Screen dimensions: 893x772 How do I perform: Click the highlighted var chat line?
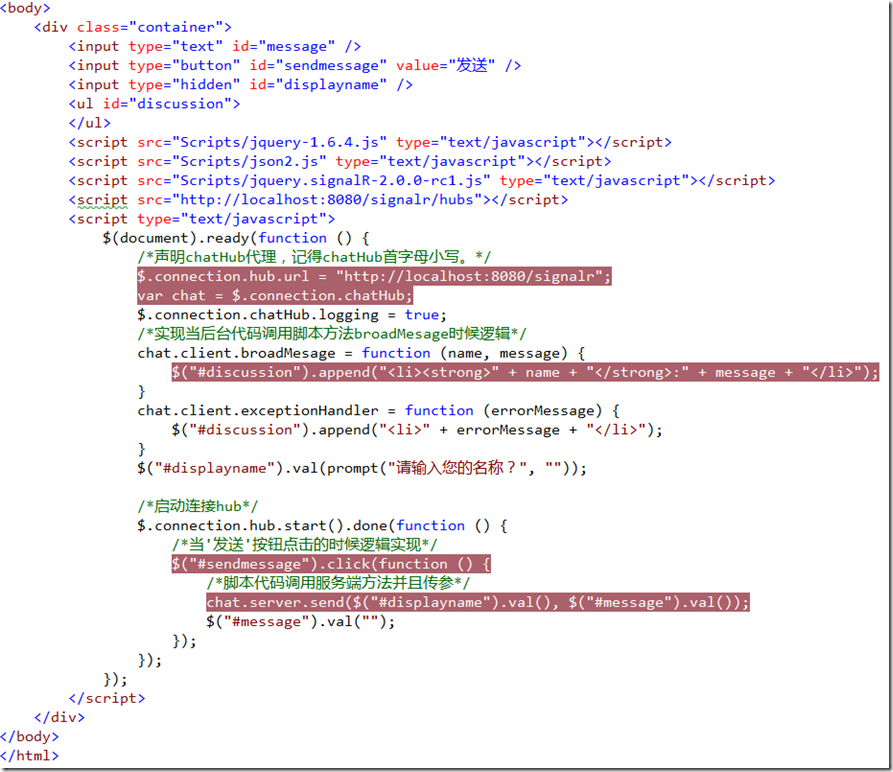[275, 295]
